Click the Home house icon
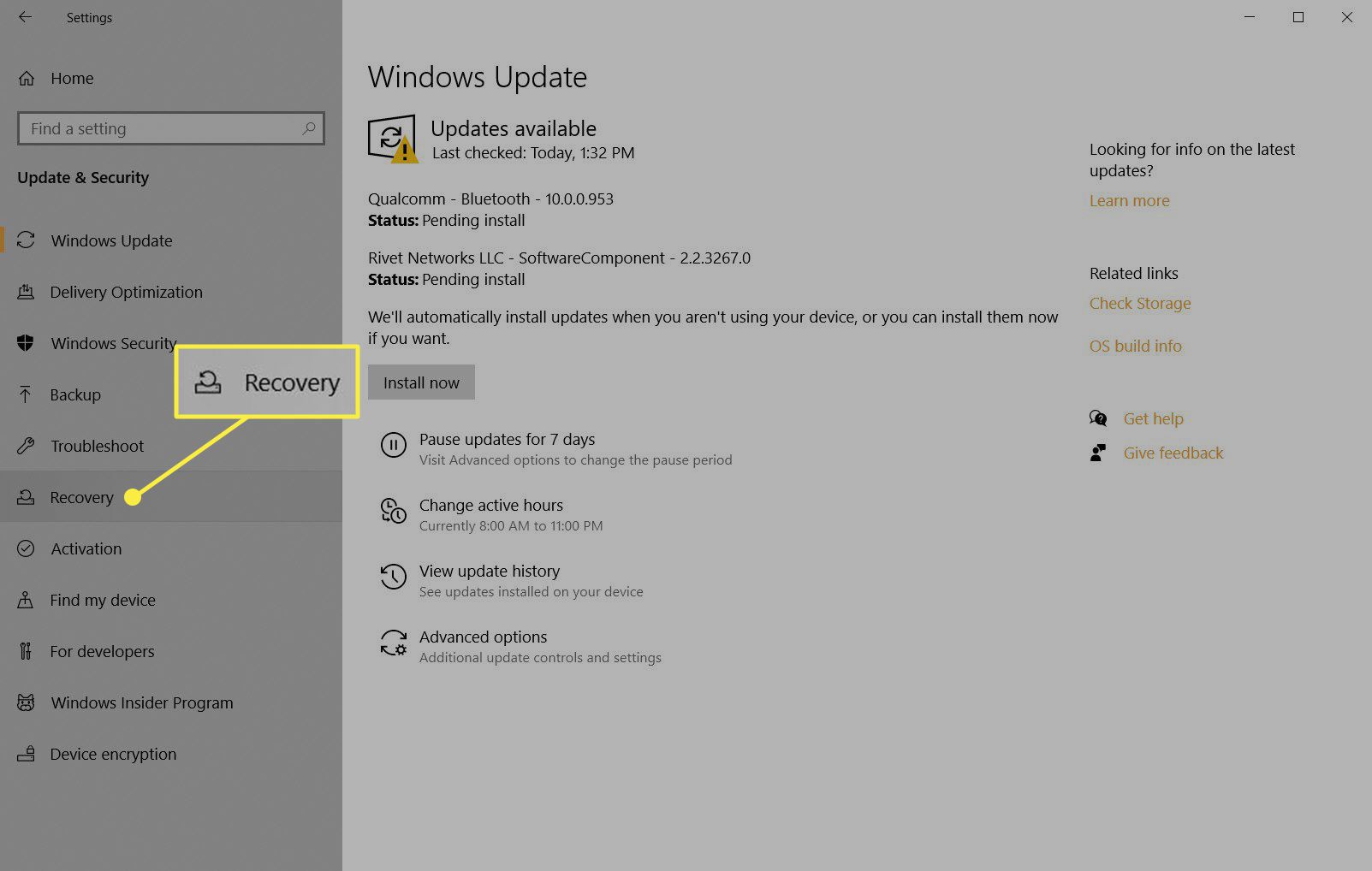The image size is (1372, 871). coord(27,78)
